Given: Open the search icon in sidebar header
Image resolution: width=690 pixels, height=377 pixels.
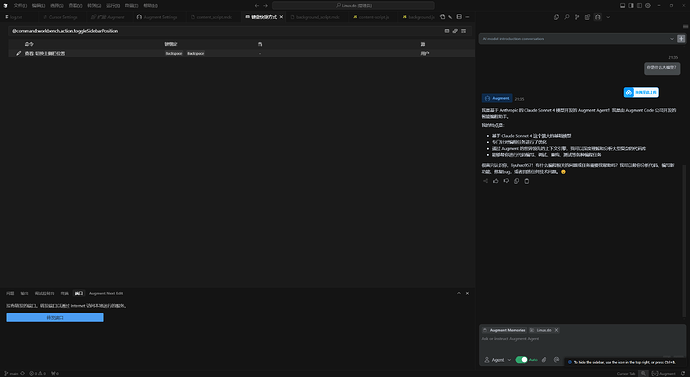Looking at the screenshot, I should coord(566,17).
